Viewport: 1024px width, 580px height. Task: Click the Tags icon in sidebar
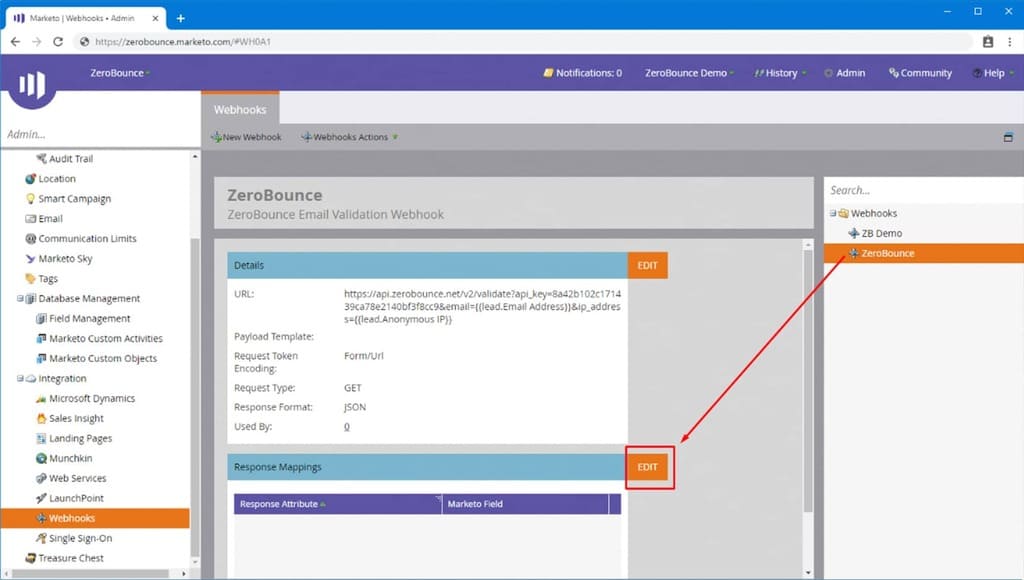[x=30, y=278]
